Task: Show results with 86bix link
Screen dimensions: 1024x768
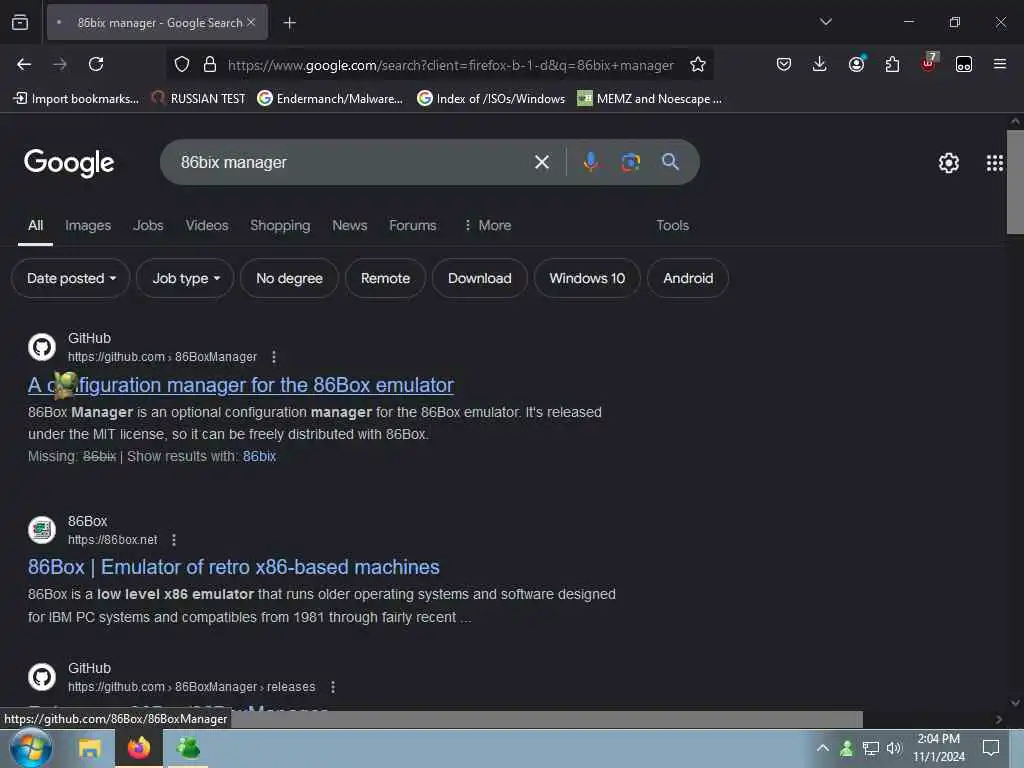Action: pos(259,456)
